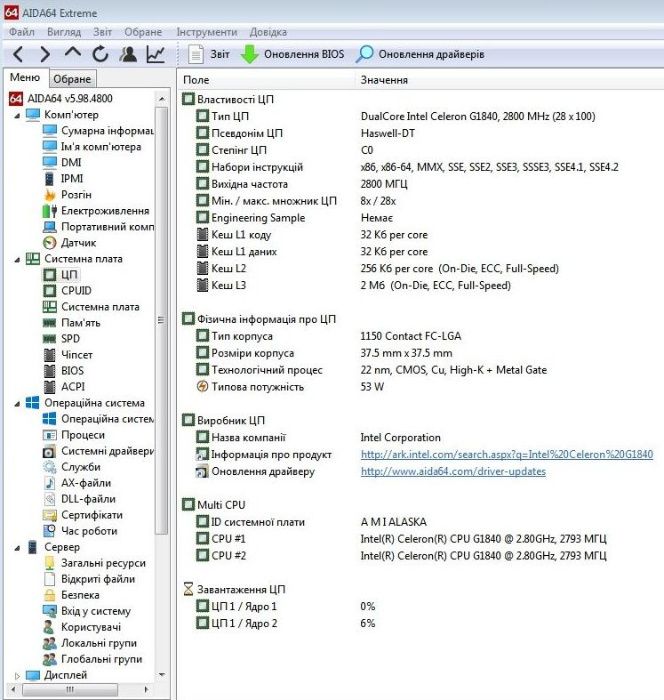Select the ЦП tree item

click(60, 275)
